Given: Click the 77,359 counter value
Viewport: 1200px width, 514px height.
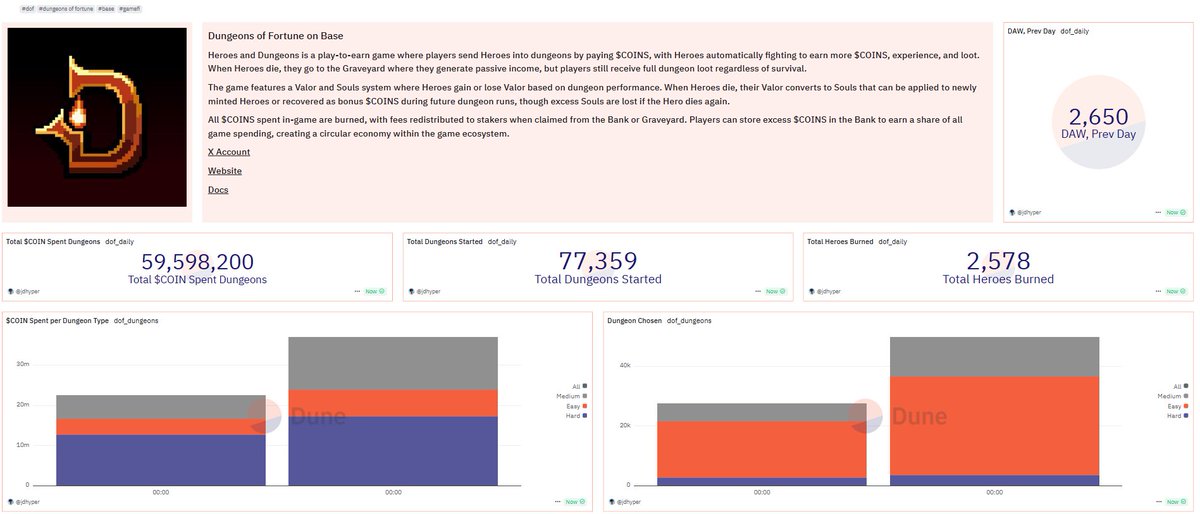Looking at the screenshot, I should (598, 261).
